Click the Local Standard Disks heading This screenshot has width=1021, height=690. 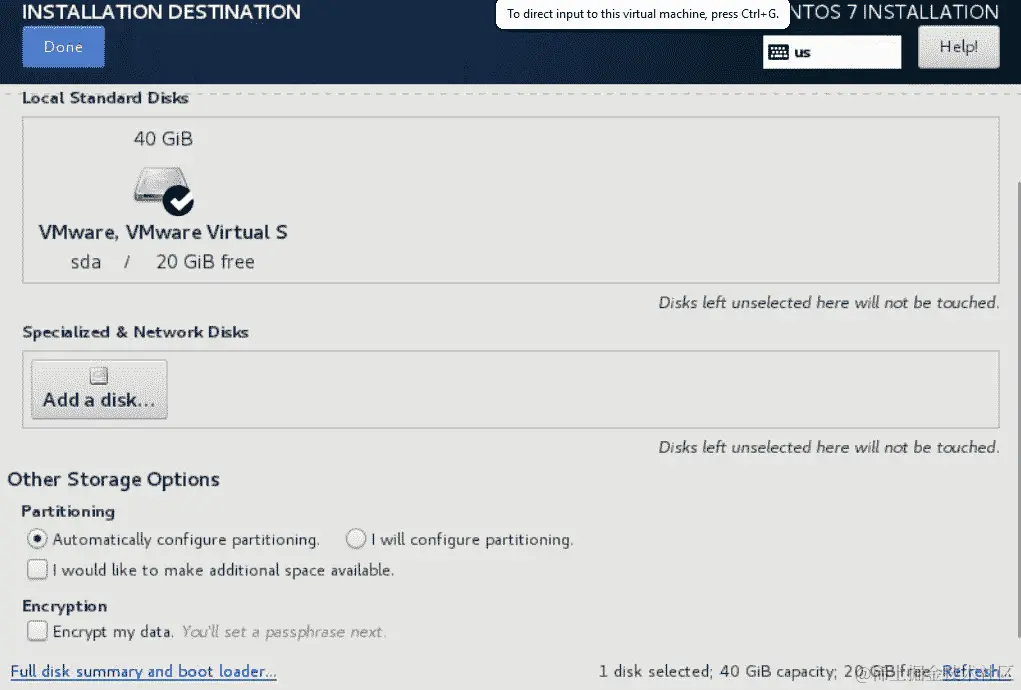(105, 98)
